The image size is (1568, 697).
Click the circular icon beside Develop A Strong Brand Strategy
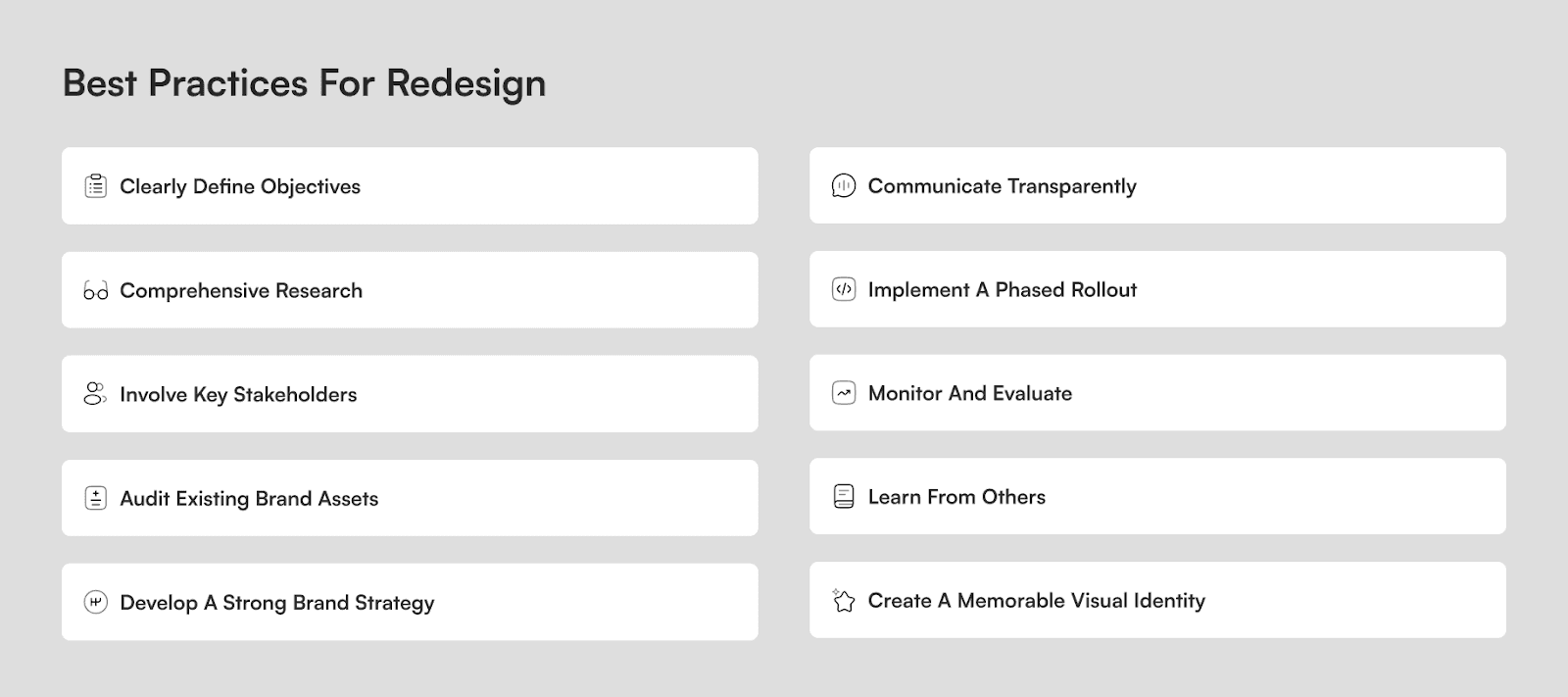click(x=95, y=602)
